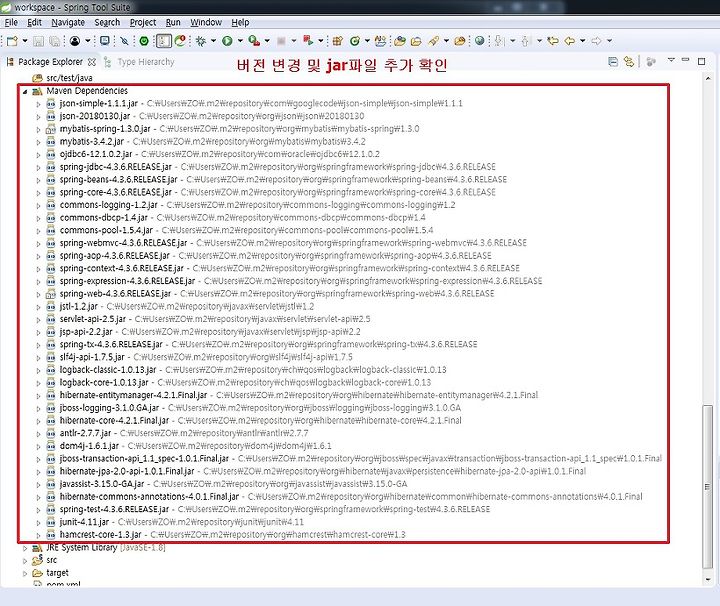720x606 pixels.
Task: Expand the target folder node
Action: [x=25, y=573]
